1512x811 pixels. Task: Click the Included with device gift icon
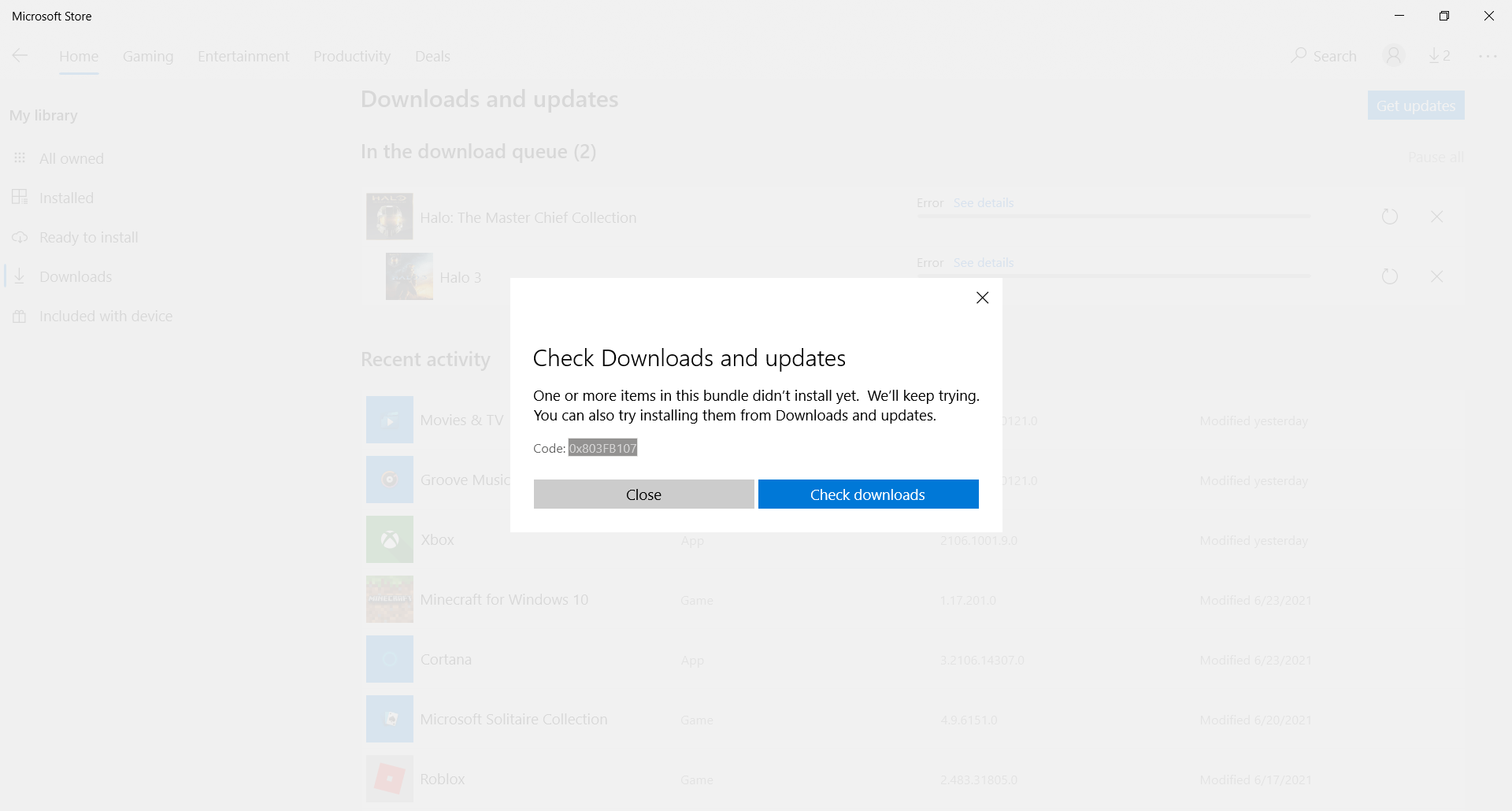20,316
